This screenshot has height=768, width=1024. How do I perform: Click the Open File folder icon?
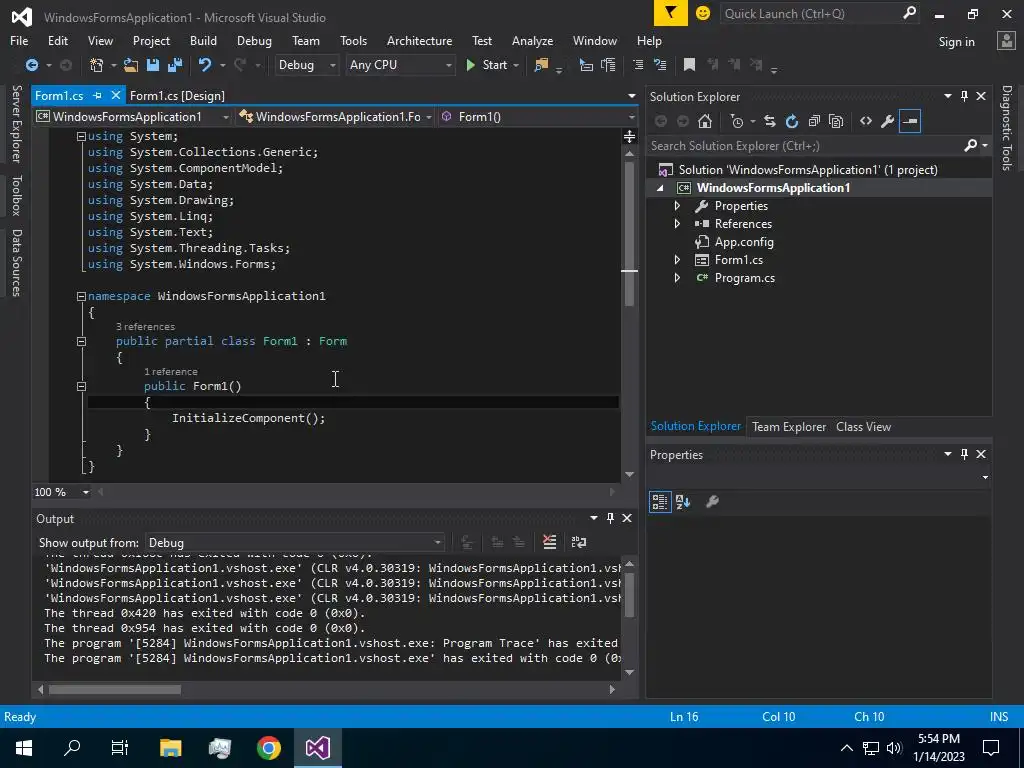click(x=131, y=65)
